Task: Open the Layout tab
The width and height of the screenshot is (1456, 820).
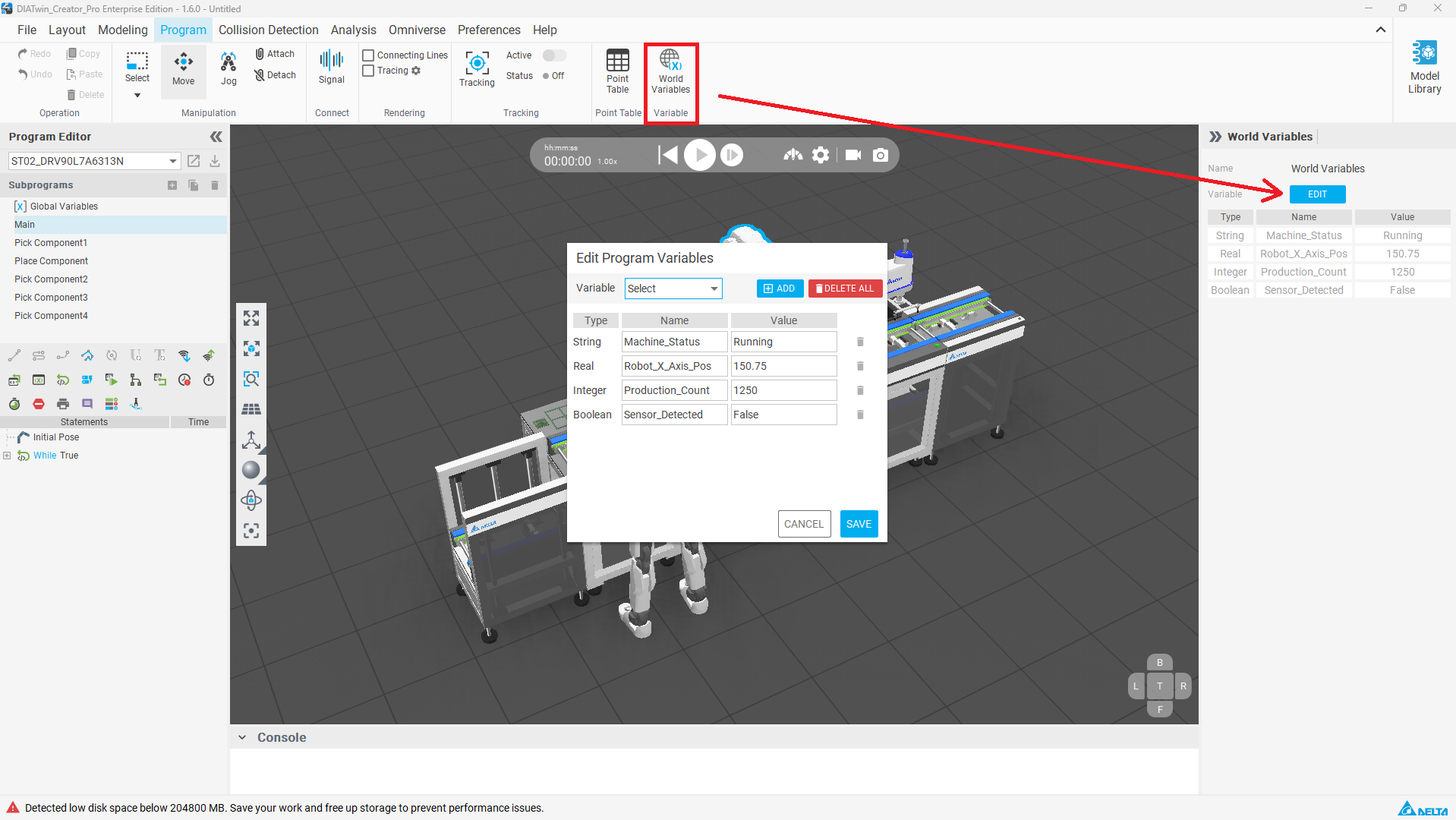Action: [67, 30]
